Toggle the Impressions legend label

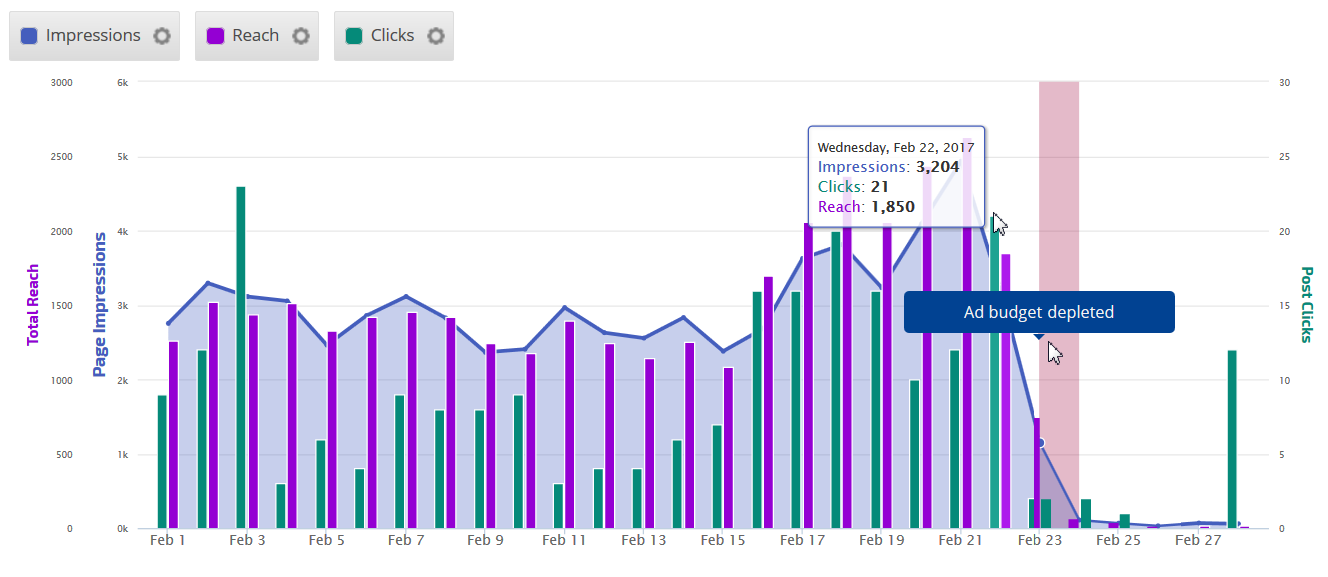93,36
